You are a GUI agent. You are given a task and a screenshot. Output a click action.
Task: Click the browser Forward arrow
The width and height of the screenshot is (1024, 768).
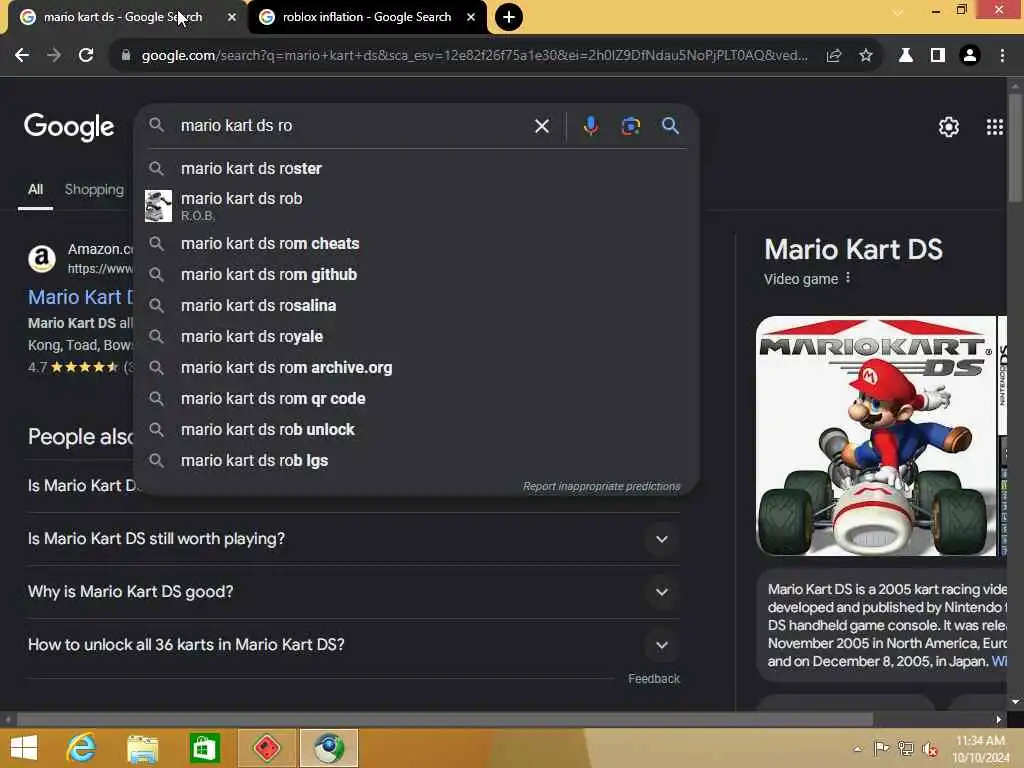(54, 56)
